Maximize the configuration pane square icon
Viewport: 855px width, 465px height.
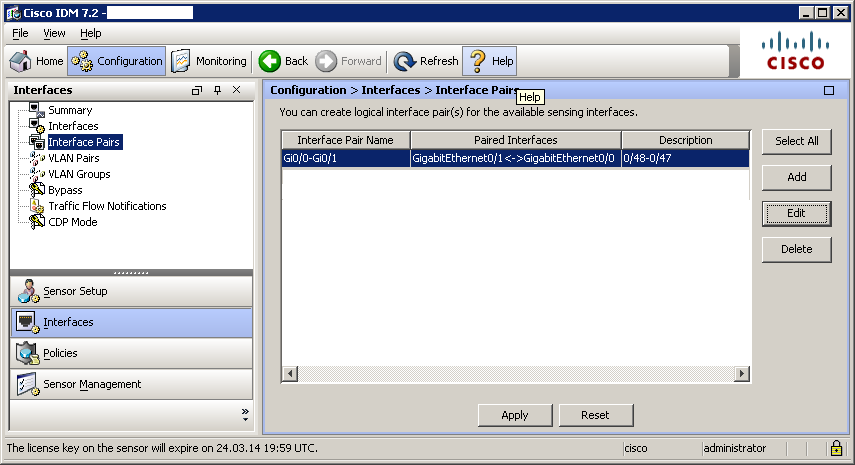point(829,90)
